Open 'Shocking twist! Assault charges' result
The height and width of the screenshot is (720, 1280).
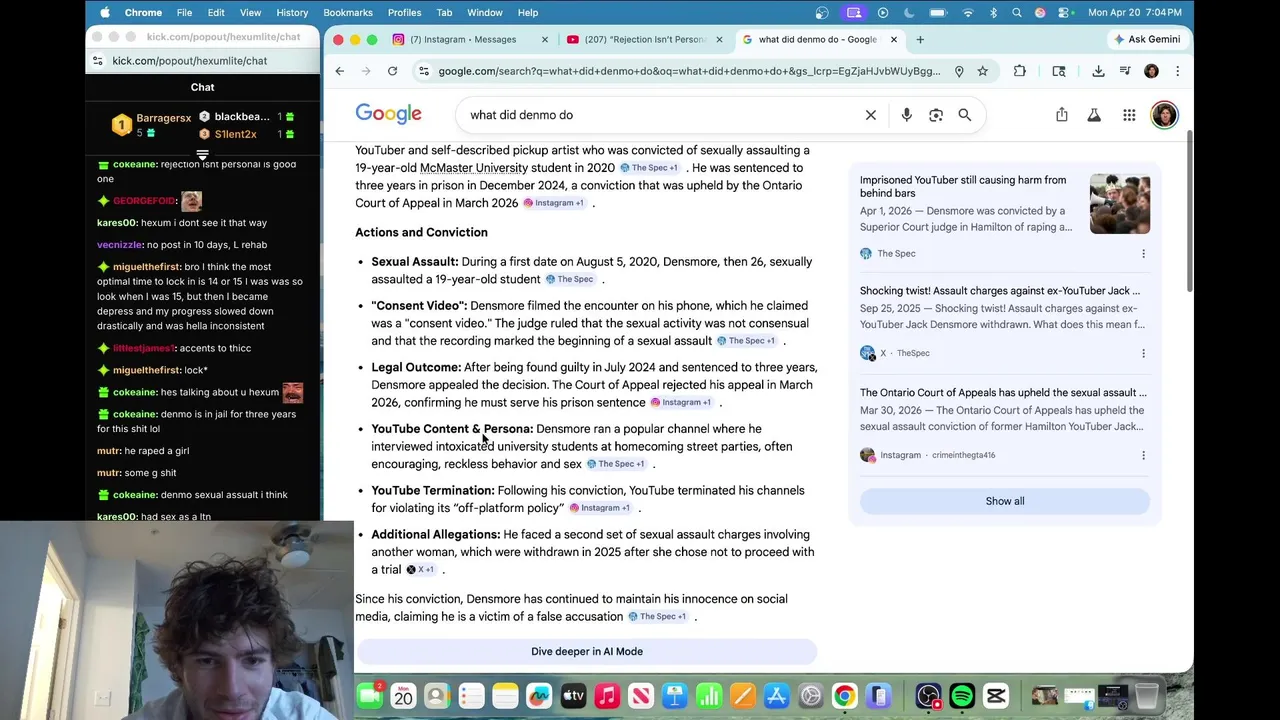tap(1000, 291)
